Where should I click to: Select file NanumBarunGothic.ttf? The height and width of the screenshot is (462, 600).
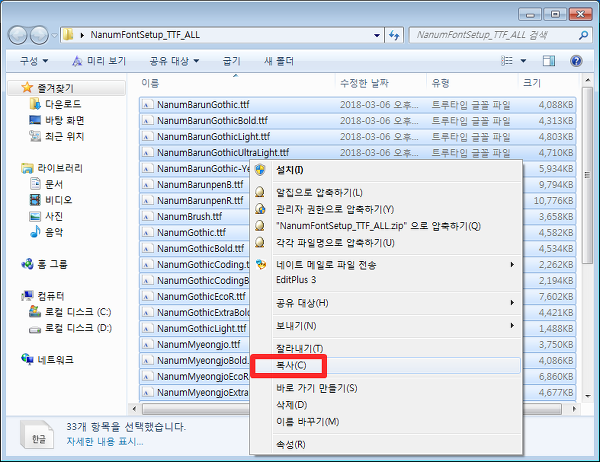[358, 104]
